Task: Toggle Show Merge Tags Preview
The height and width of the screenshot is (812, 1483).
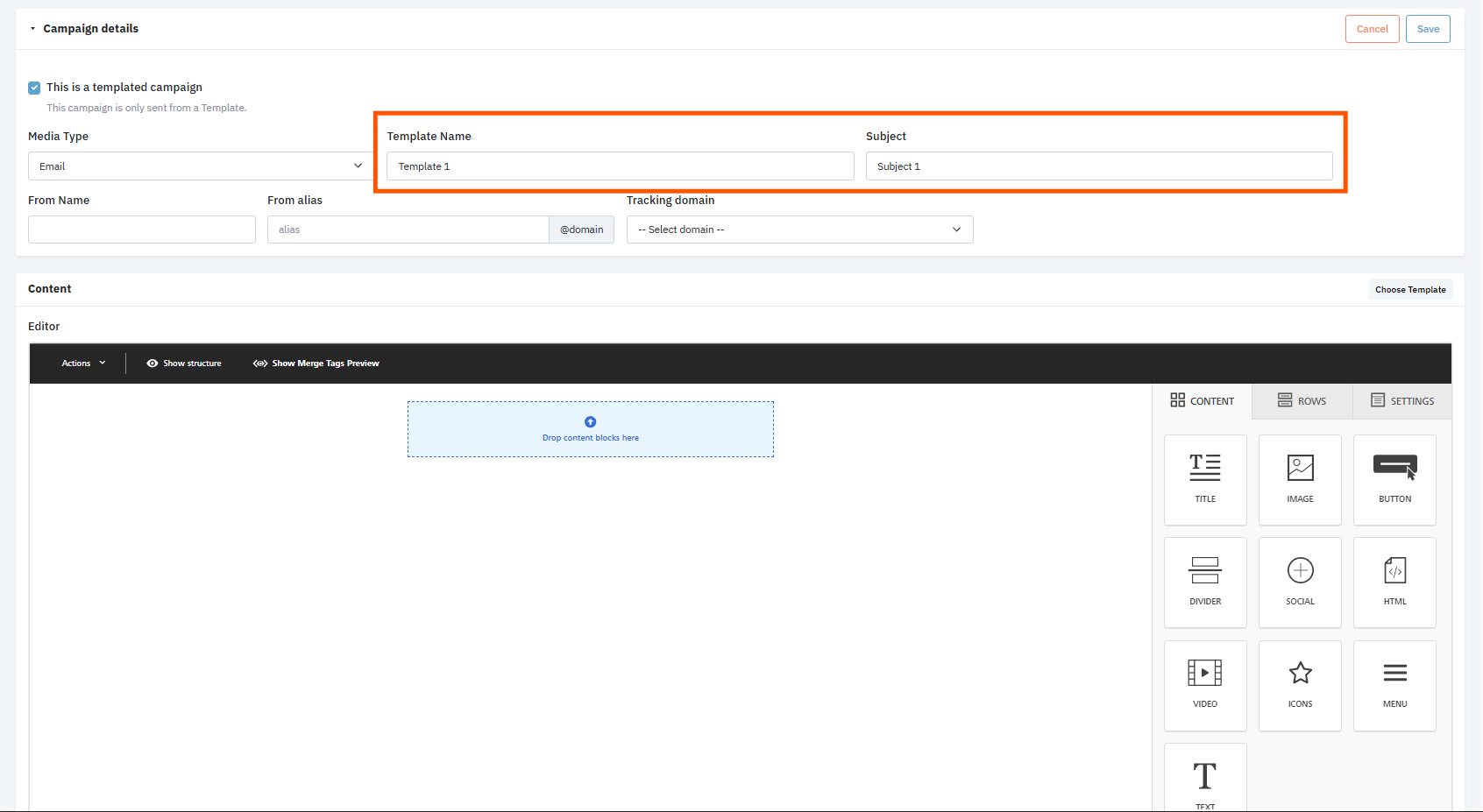Action: 316,364
